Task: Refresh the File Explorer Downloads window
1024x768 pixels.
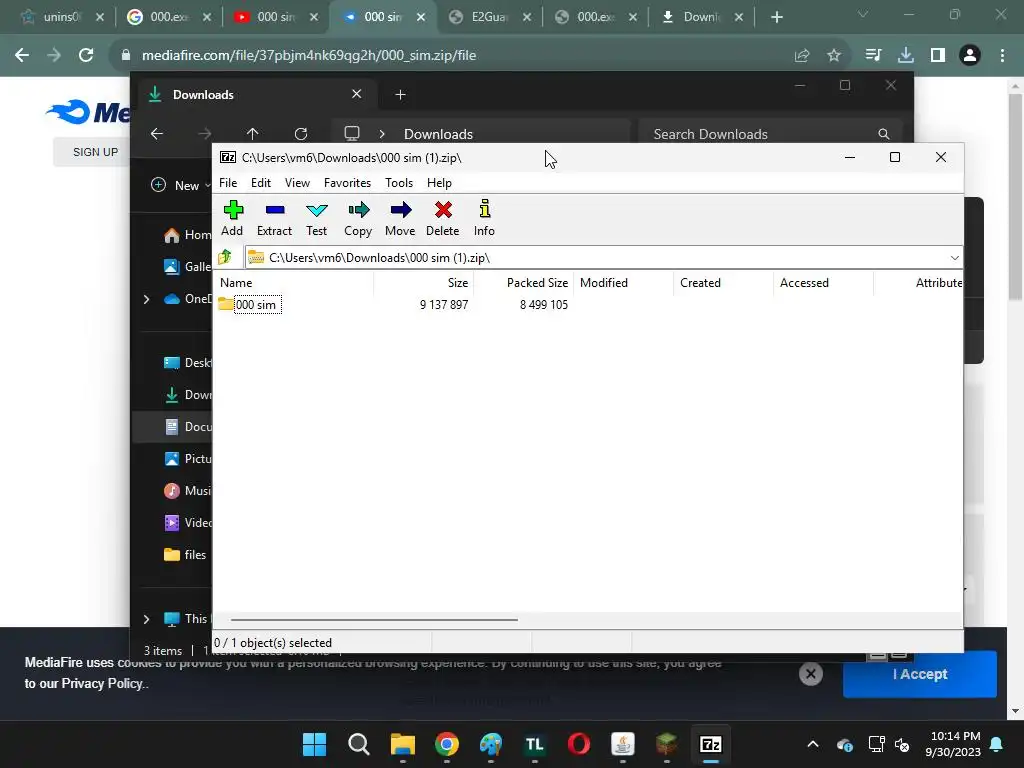Action: pyautogui.click(x=301, y=134)
